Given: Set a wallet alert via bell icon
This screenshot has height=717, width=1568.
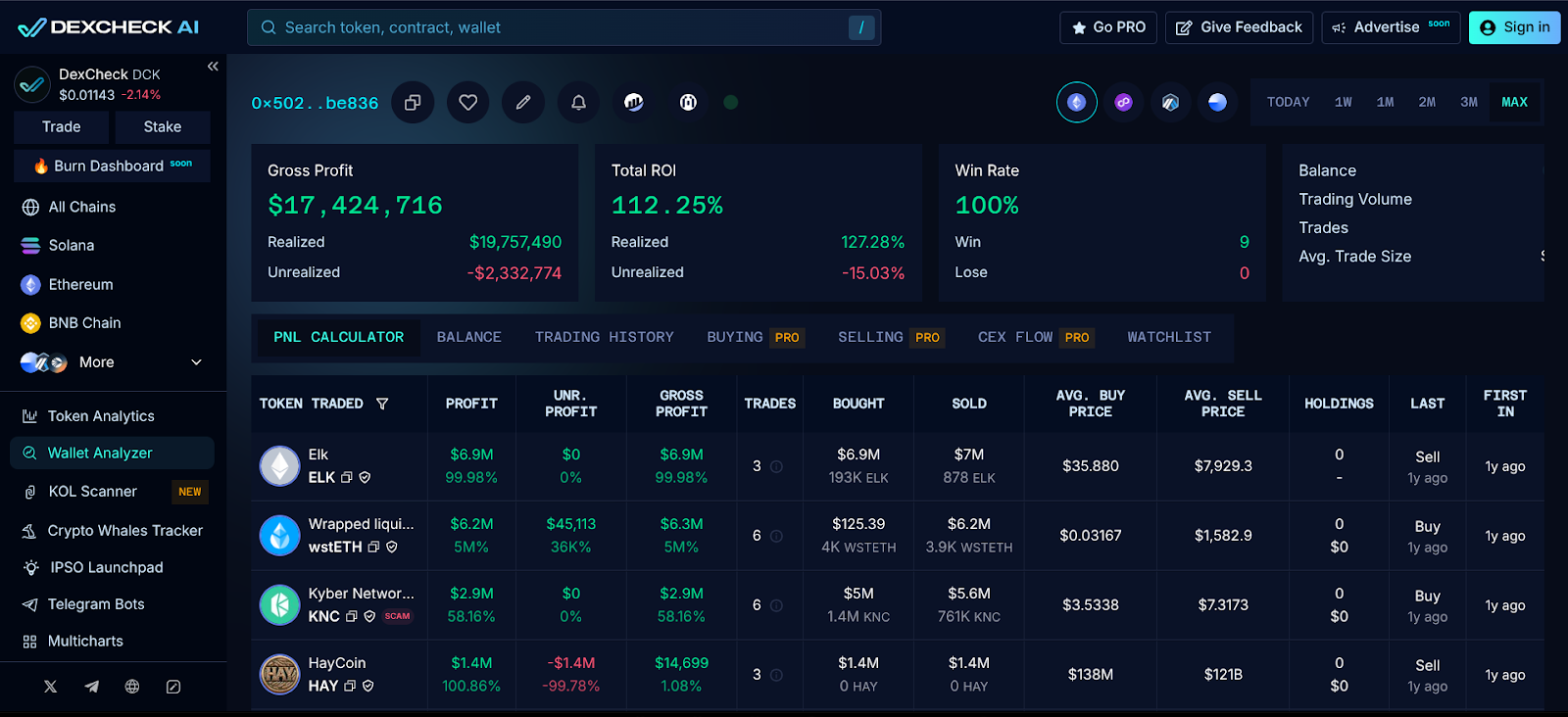Looking at the screenshot, I should point(579,102).
